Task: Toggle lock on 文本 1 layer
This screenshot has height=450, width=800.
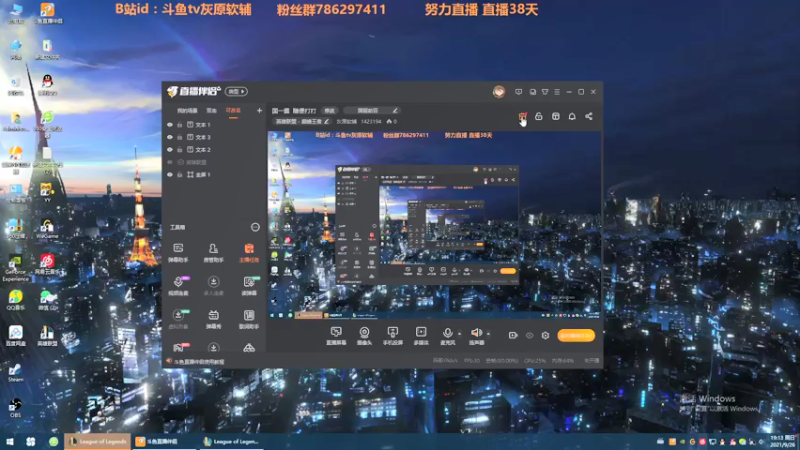Action: pos(180,124)
